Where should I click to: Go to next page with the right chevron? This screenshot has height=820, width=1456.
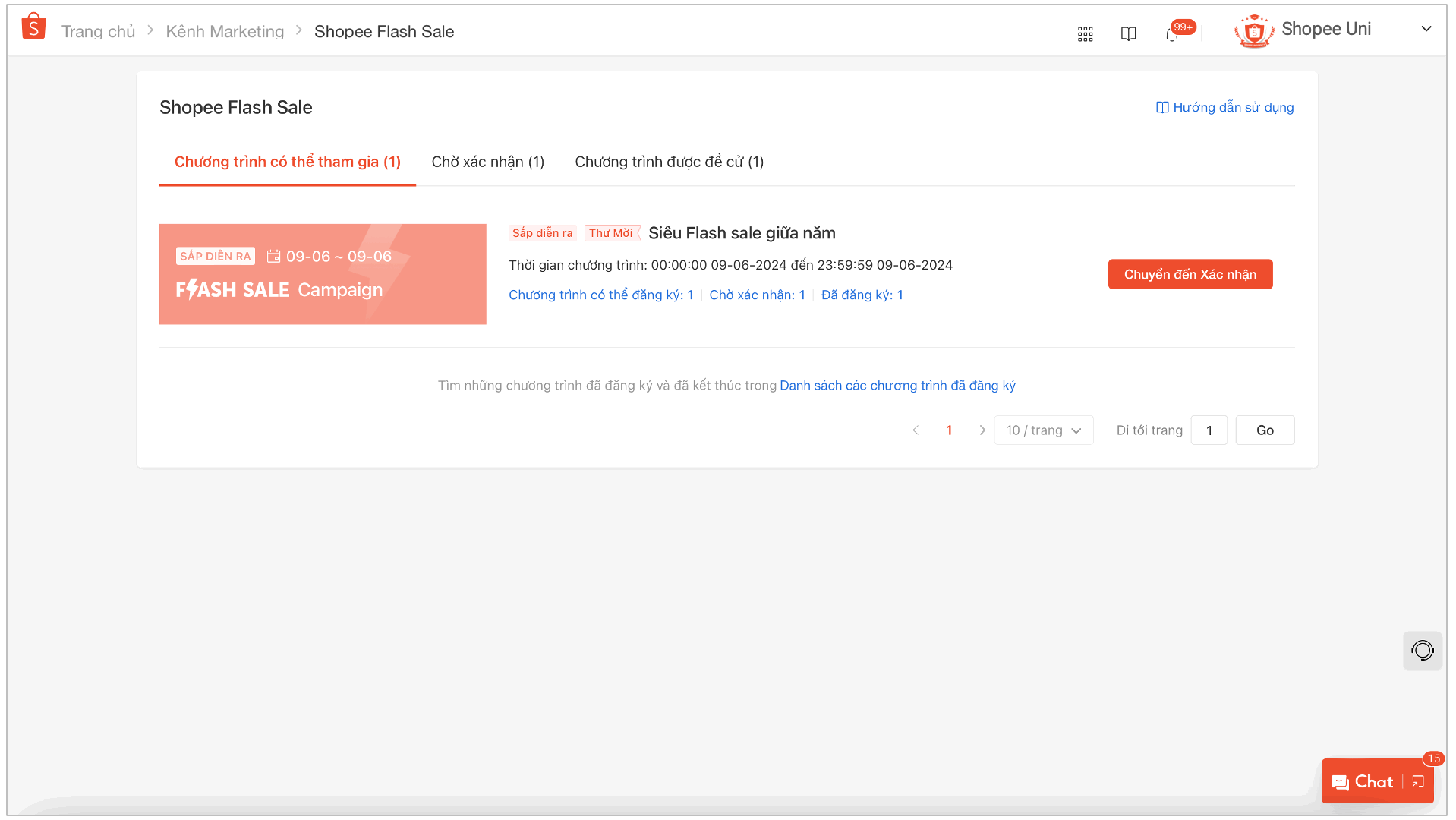pyautogui.click(x=982, y=430)
